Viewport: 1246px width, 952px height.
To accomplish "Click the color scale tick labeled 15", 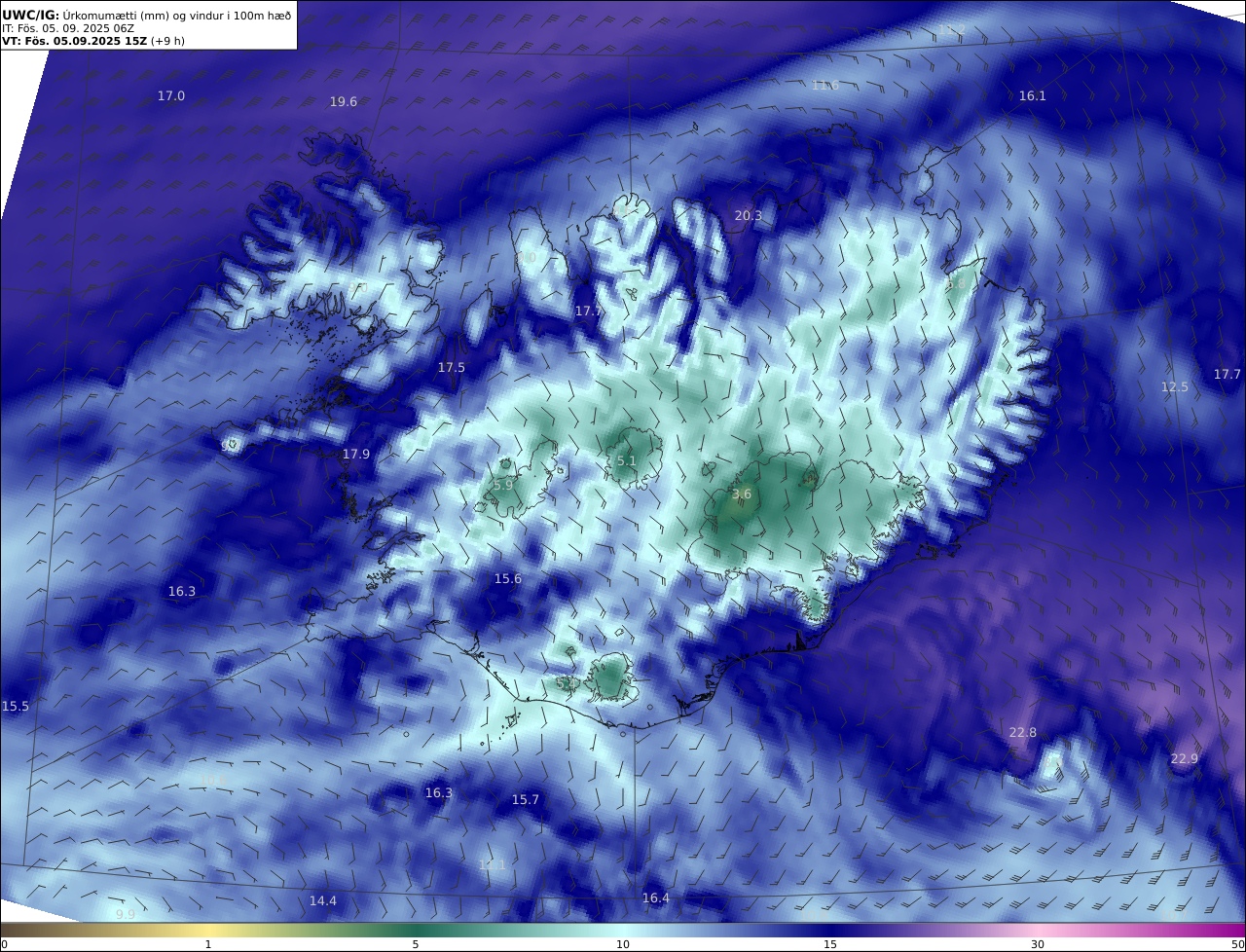I will click(830, 944).
